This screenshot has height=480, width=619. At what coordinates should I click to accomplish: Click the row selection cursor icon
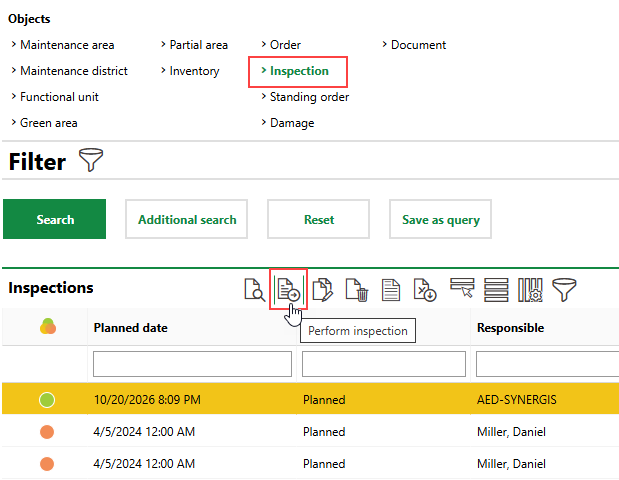point(462,290)
